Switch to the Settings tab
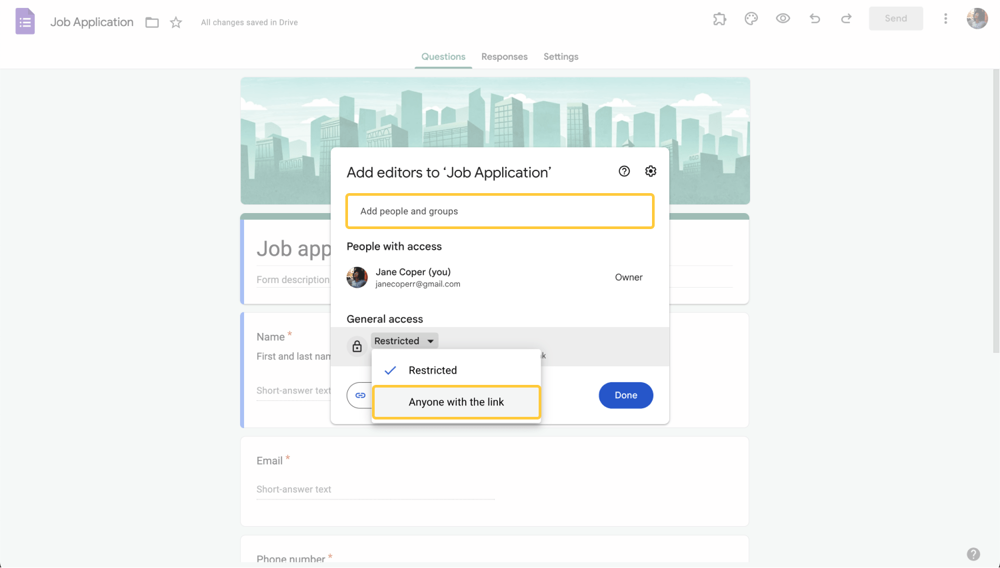Viewport: 1000px width, 568px height. tap(561, 57)
